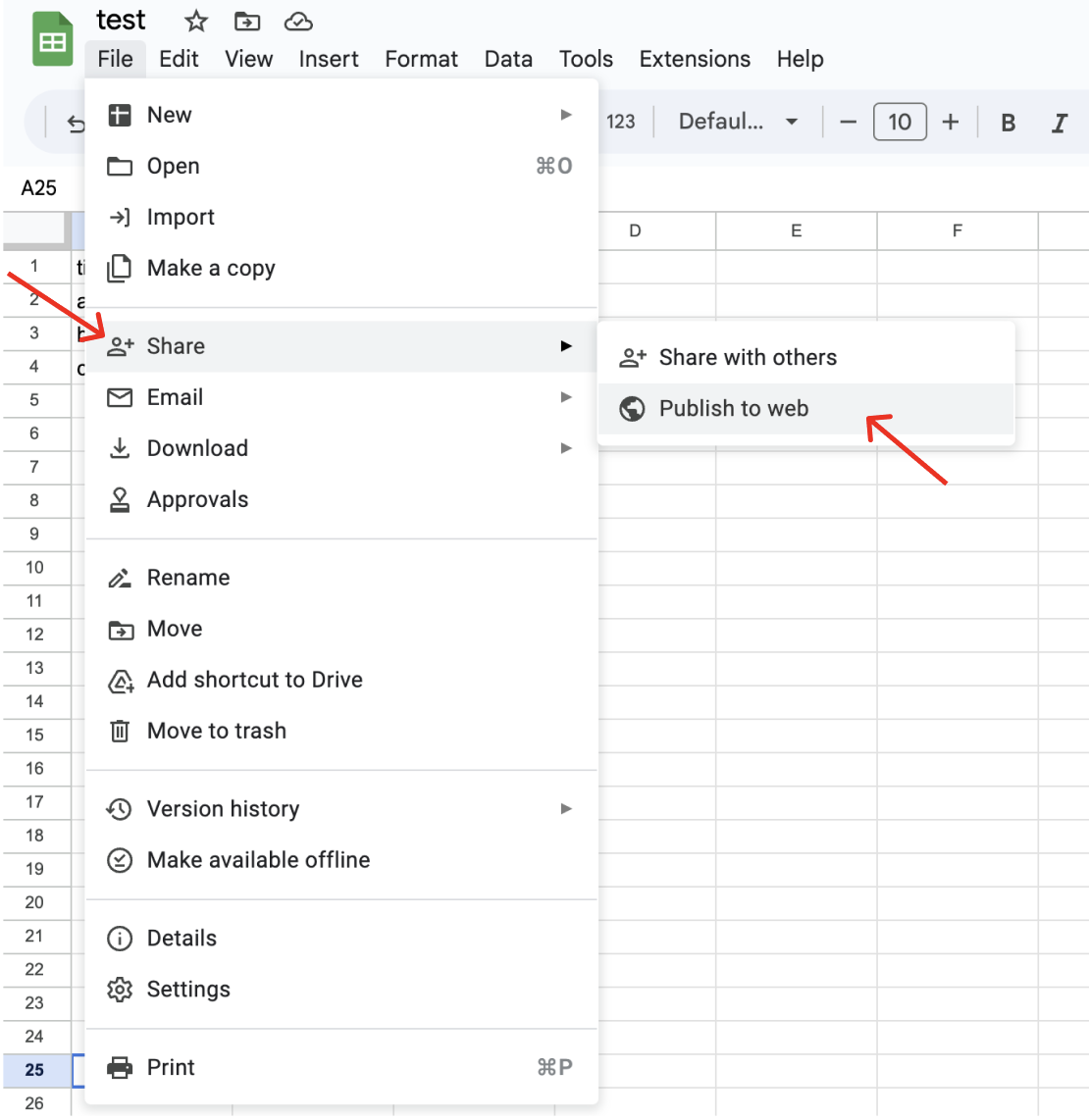Screen dimensions: 1089x1120
Task: Click the Name box showing A25
Action: [39, 188]
